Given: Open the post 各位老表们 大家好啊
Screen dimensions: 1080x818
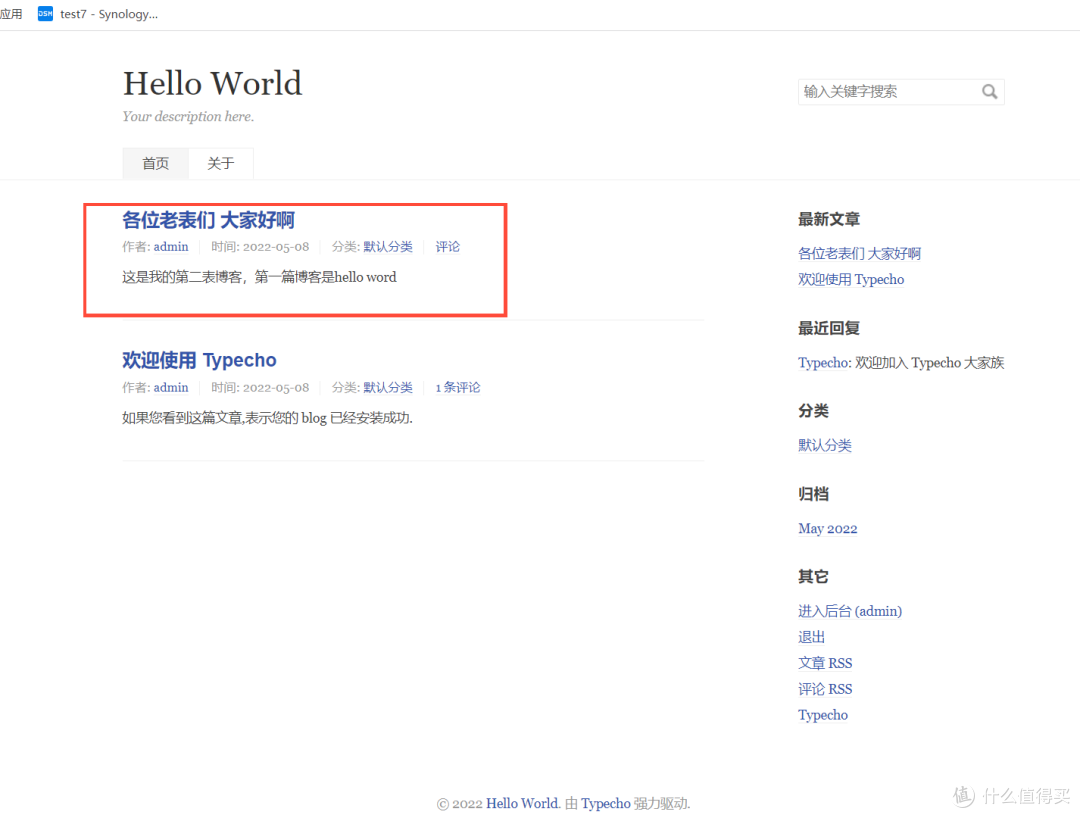Looking at the screenshot, I should 208,220.
